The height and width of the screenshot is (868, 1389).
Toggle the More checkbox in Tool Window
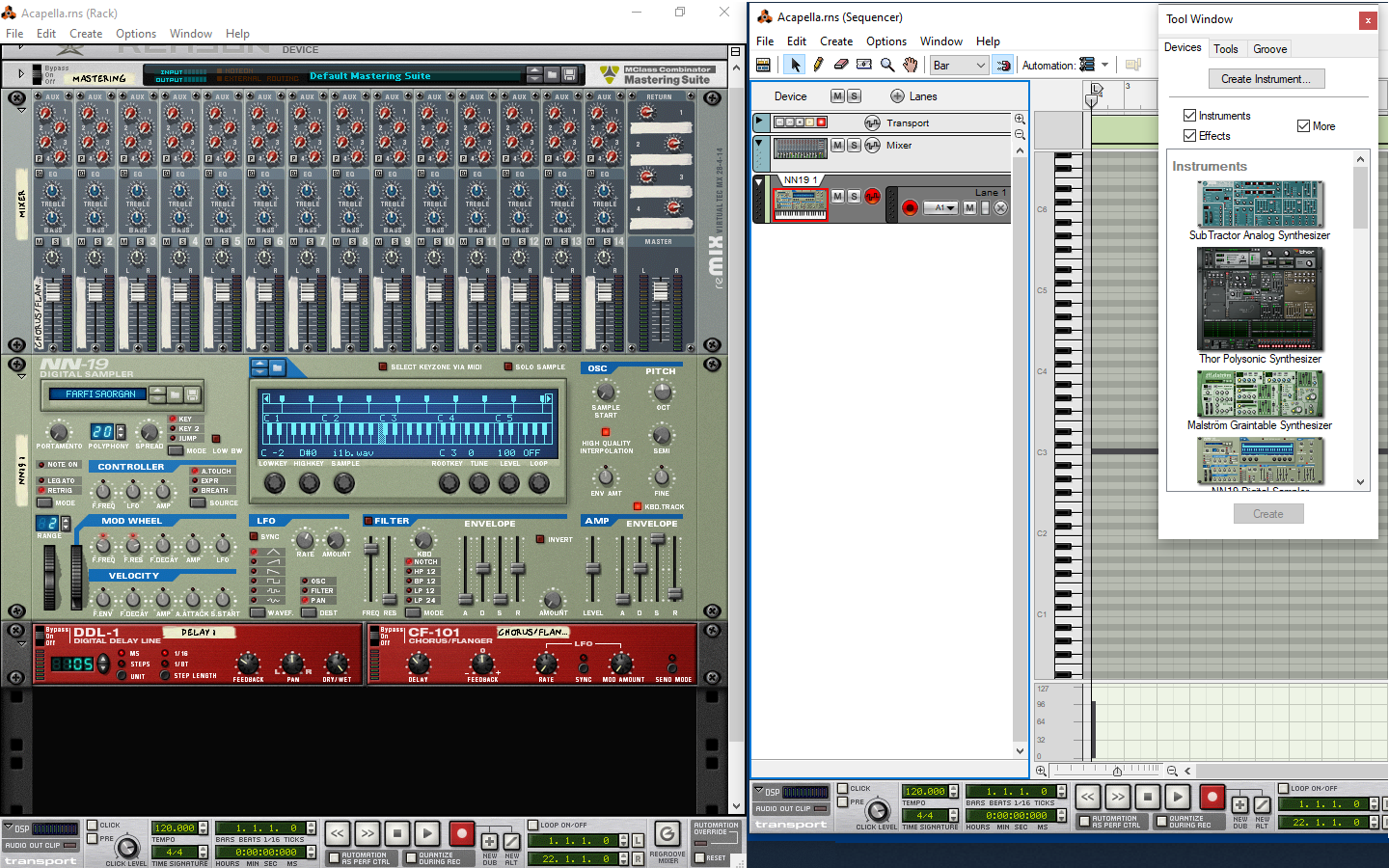(x=1303, y=126)
